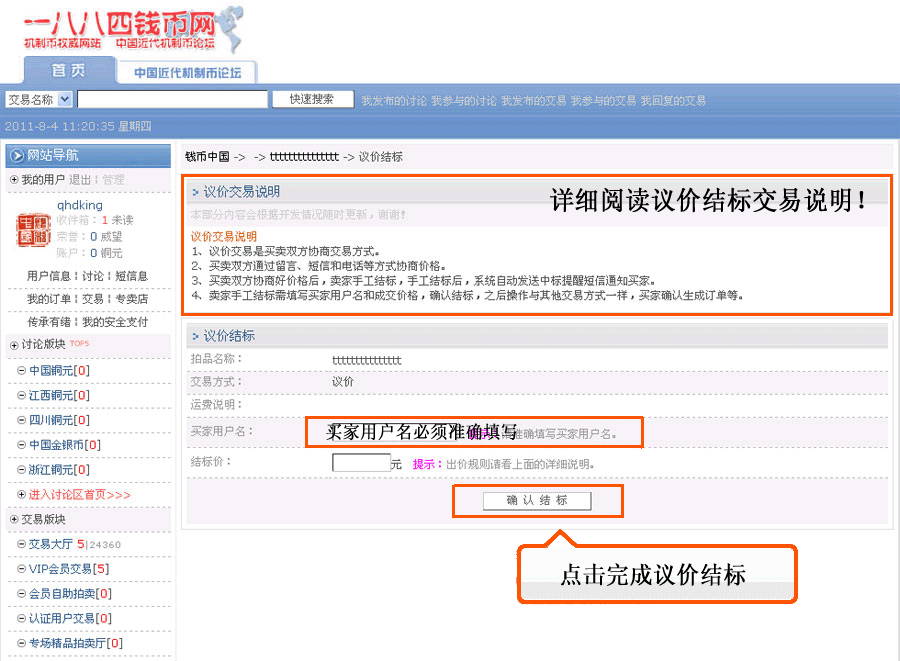The width and height of the screenshot is (900, 661).
Task: Switch to the 首页 tab
Action: tap(68, 71)
